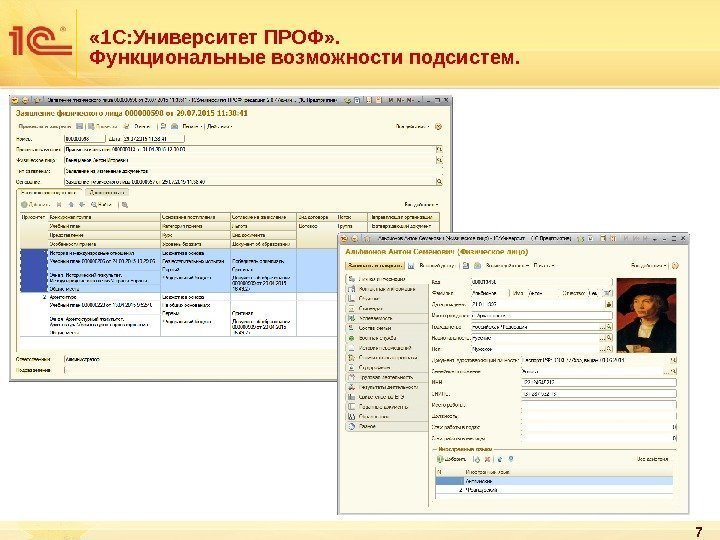Screen dimensions: 720x540
Task: Click the person's portrait photo
Action: click(x=646, y=315)
